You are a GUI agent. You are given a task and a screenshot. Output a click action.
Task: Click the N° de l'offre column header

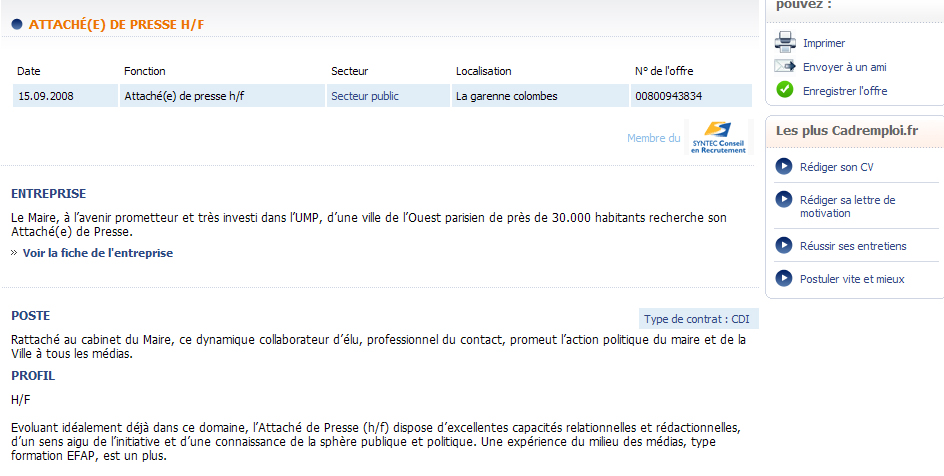click(x=664, y=71)
